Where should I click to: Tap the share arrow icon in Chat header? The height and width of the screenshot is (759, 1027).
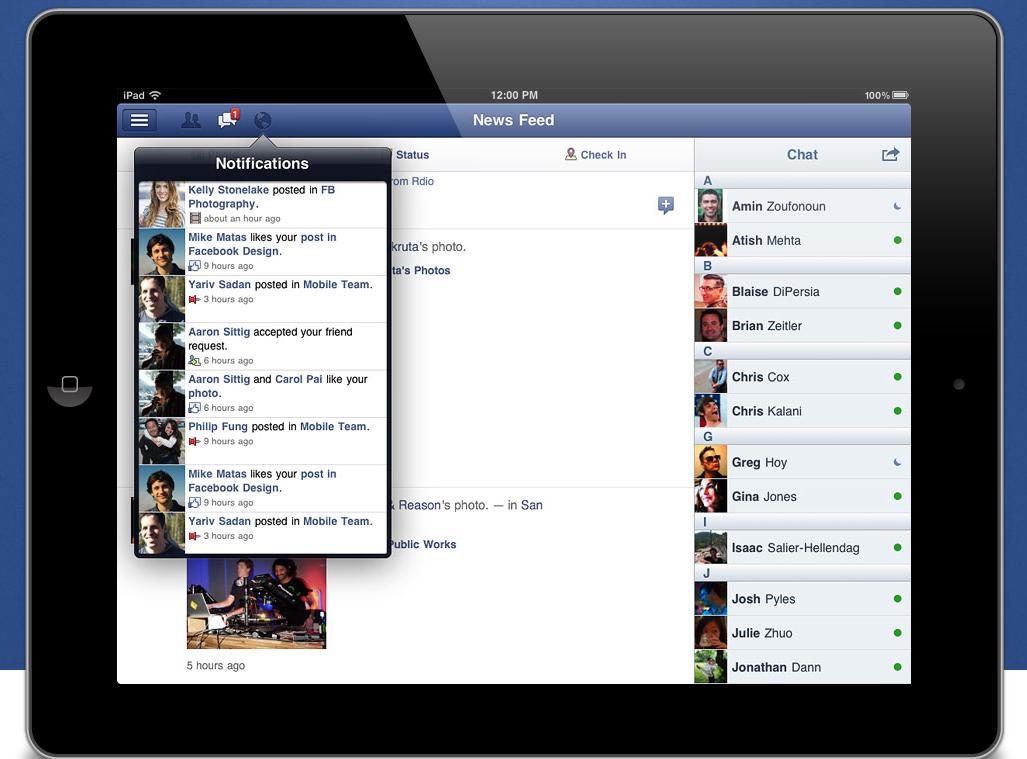click(x=890, y=155)
